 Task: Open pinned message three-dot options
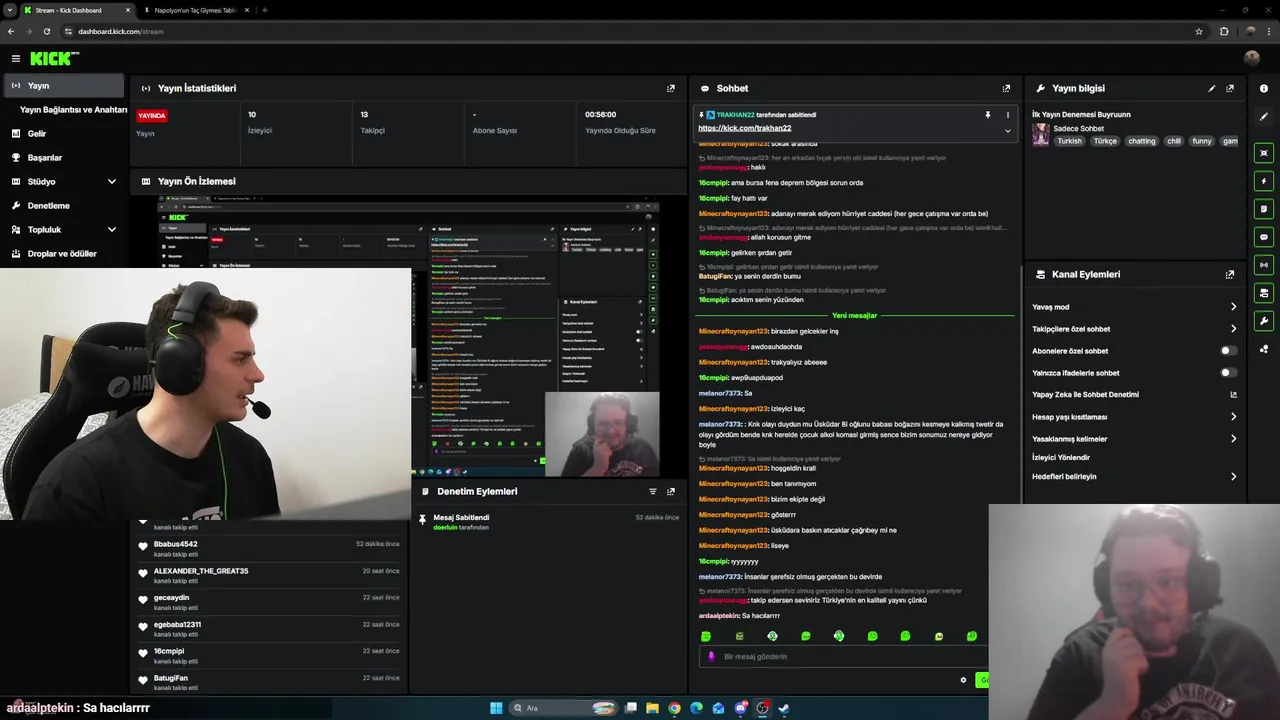pyautogui.click(x=1007, y=115)
